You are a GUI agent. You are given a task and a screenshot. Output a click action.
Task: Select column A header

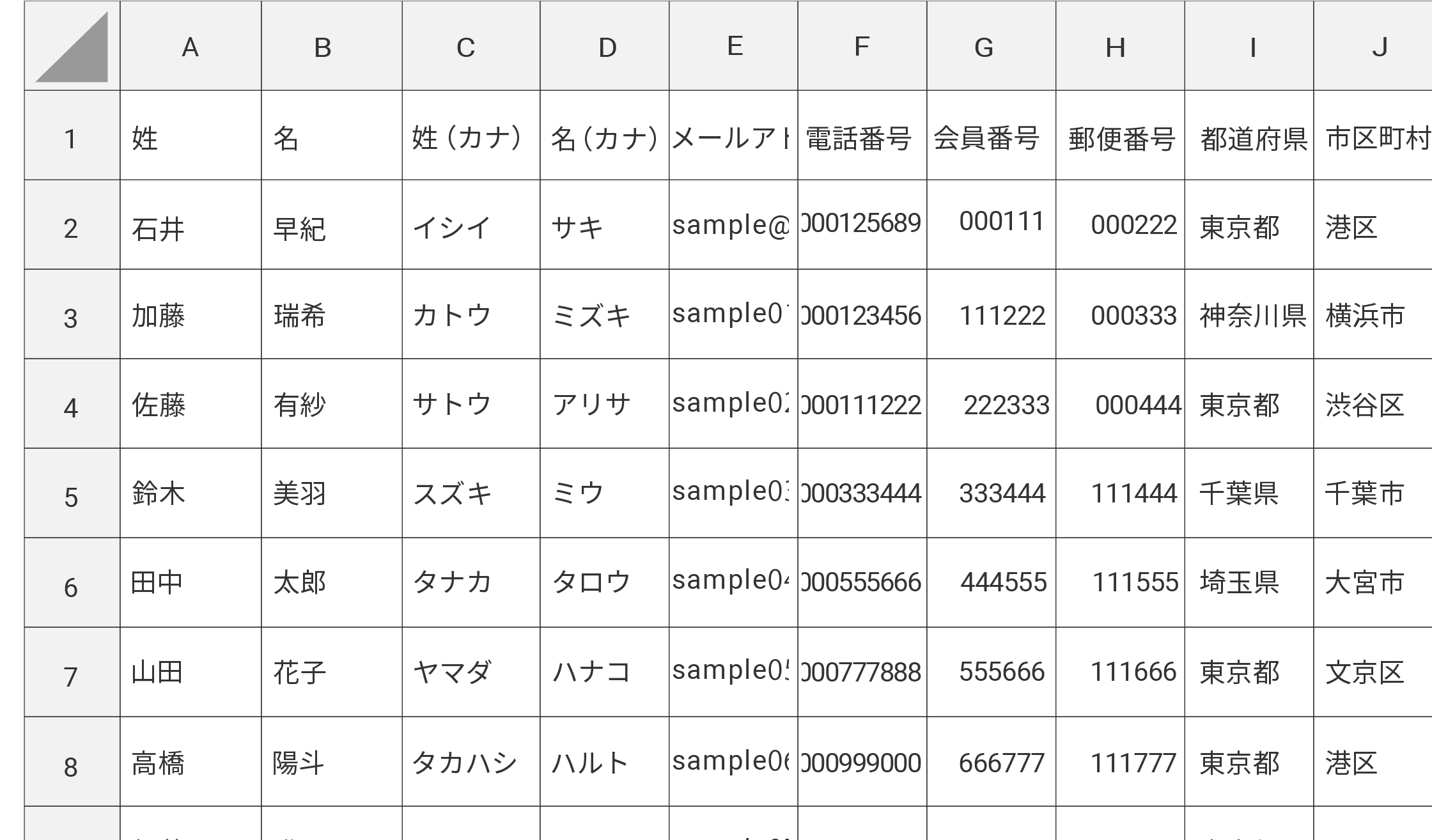[191, 46]
